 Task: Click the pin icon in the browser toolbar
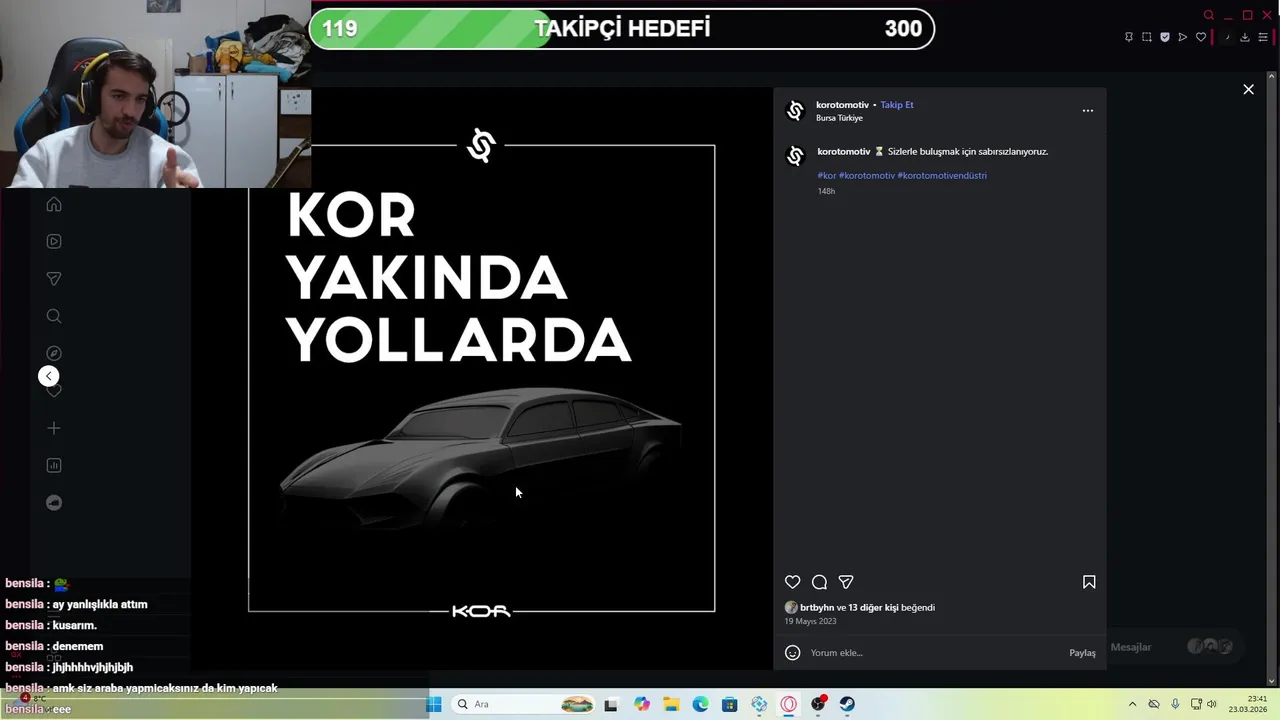[x=1129, y=37]
